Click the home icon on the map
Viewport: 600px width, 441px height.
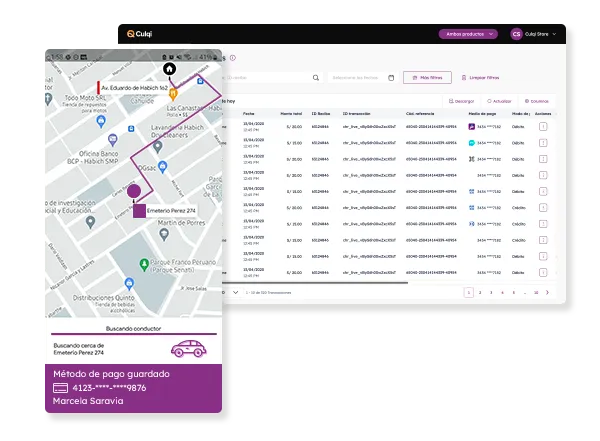pos(170,69)
